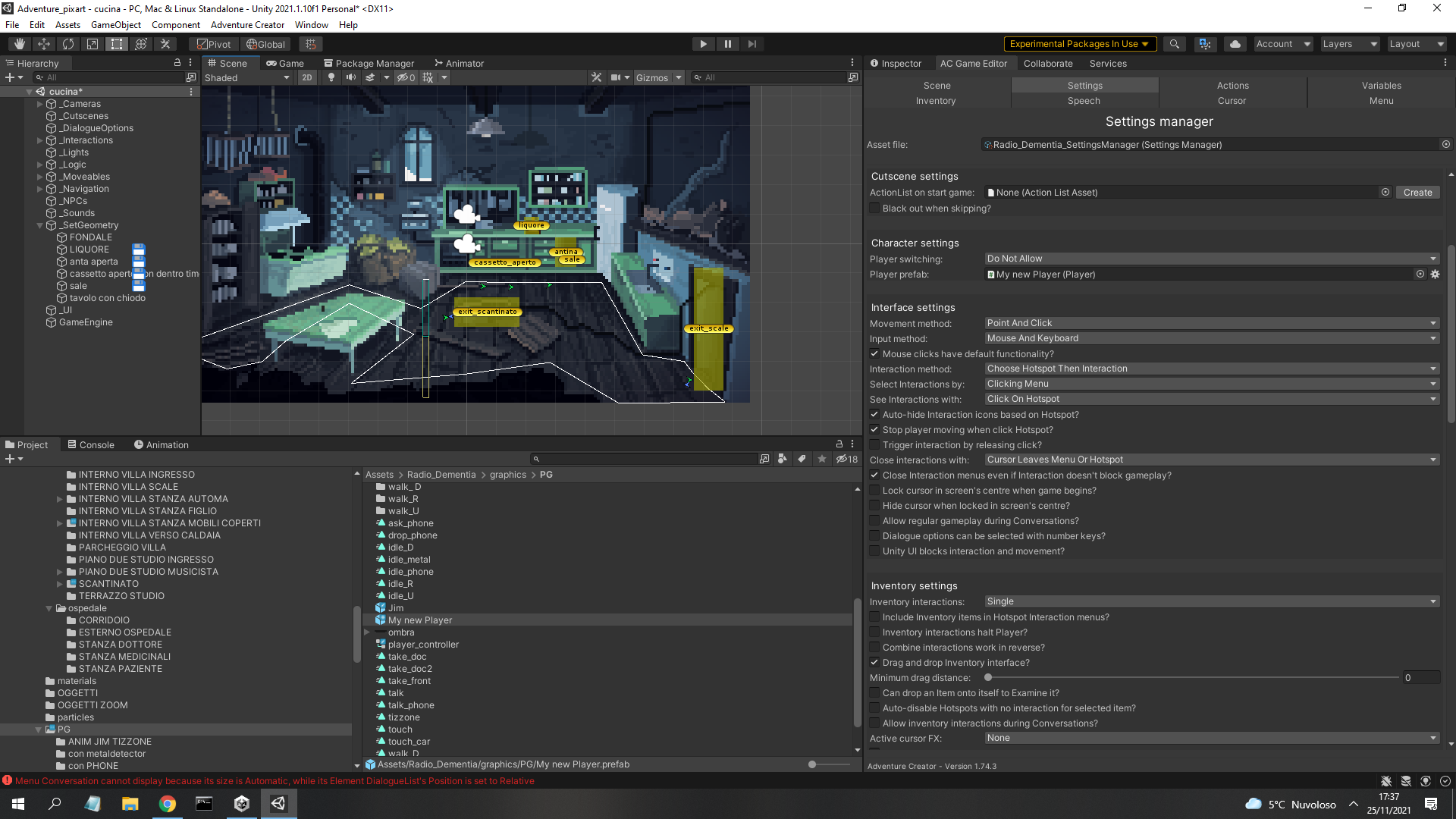Uncheck Drag and drop Inventory interface
Image resolution: width=1456 pixels, height=819 pixels.
pos(874,663)
